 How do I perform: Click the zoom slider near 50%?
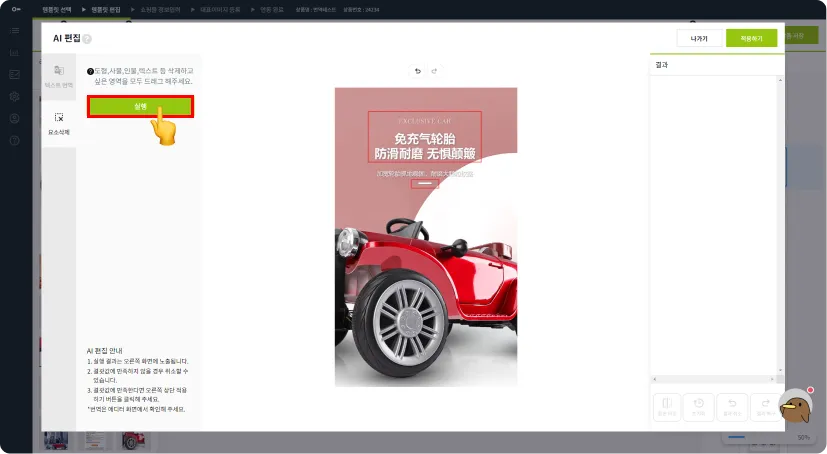tap(736, 437)
